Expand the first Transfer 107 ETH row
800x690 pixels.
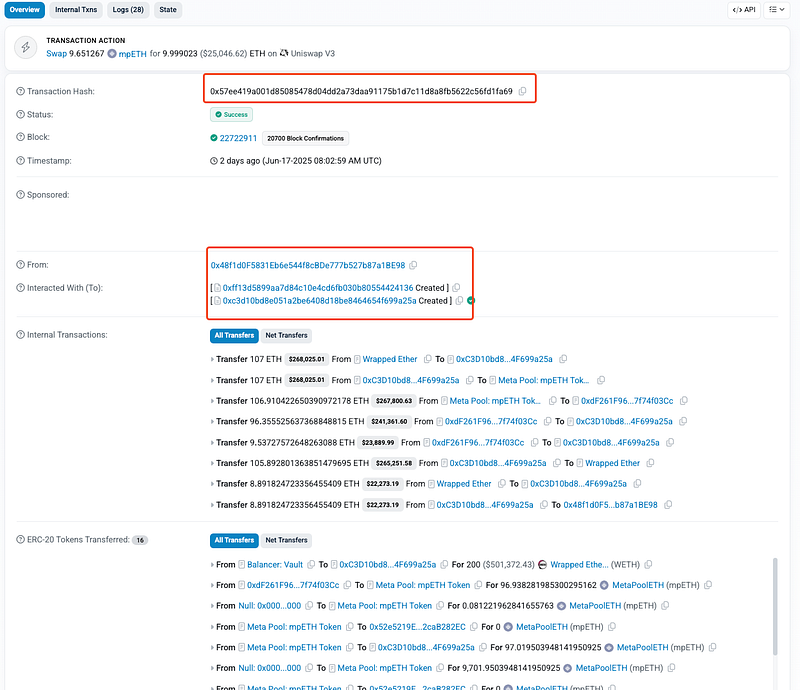(x=212, y=359)
